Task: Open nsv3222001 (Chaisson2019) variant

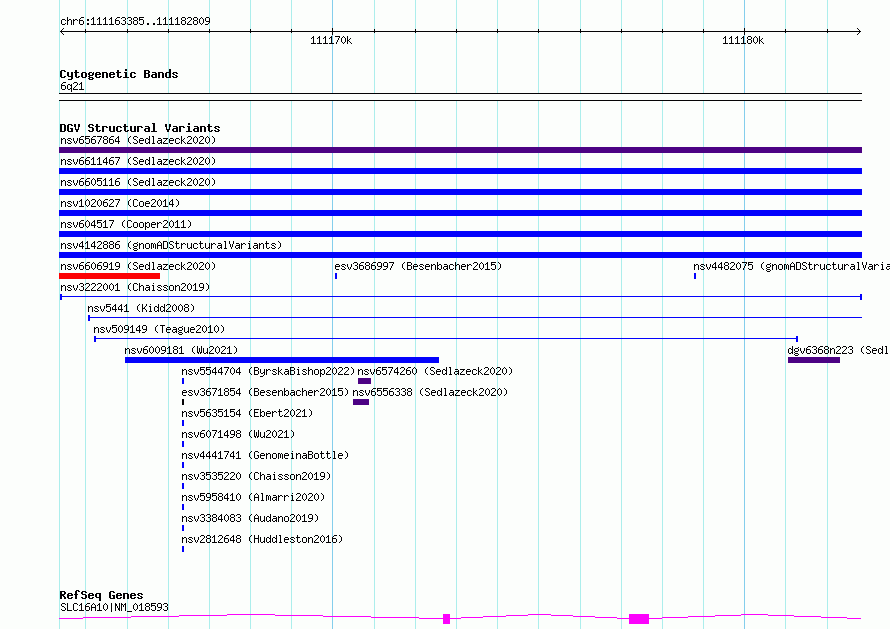Action: point(135,287)
